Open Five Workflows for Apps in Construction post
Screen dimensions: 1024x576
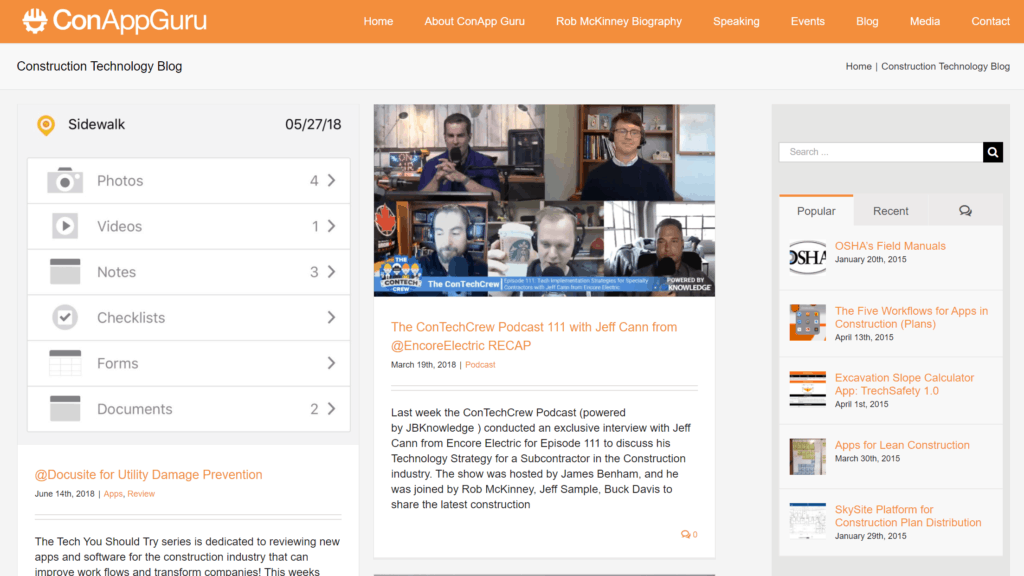click(x=911, y=317)
